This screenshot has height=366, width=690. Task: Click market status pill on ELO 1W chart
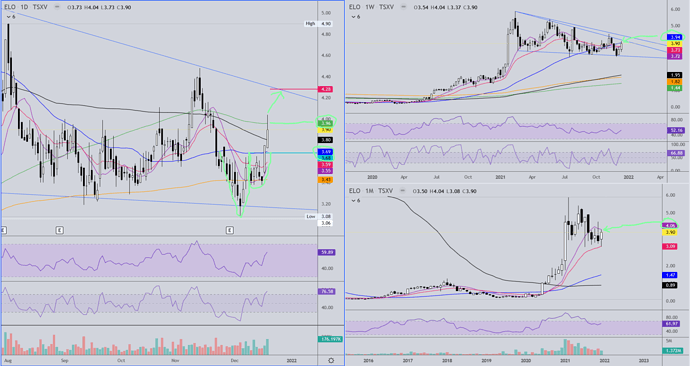[404, 7]
